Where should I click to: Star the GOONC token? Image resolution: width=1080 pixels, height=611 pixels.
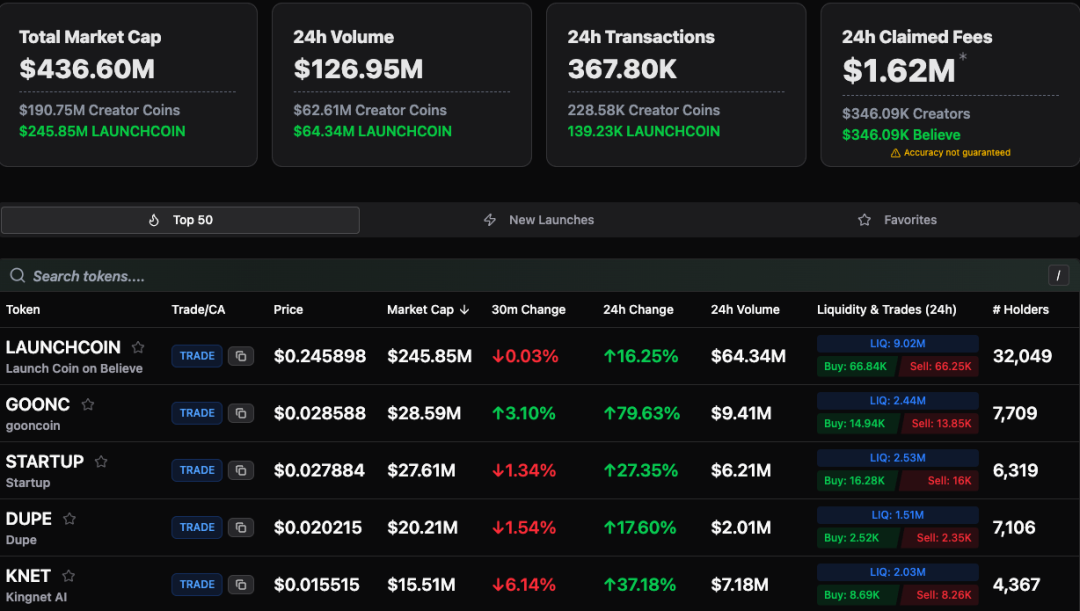pos(88,405)
